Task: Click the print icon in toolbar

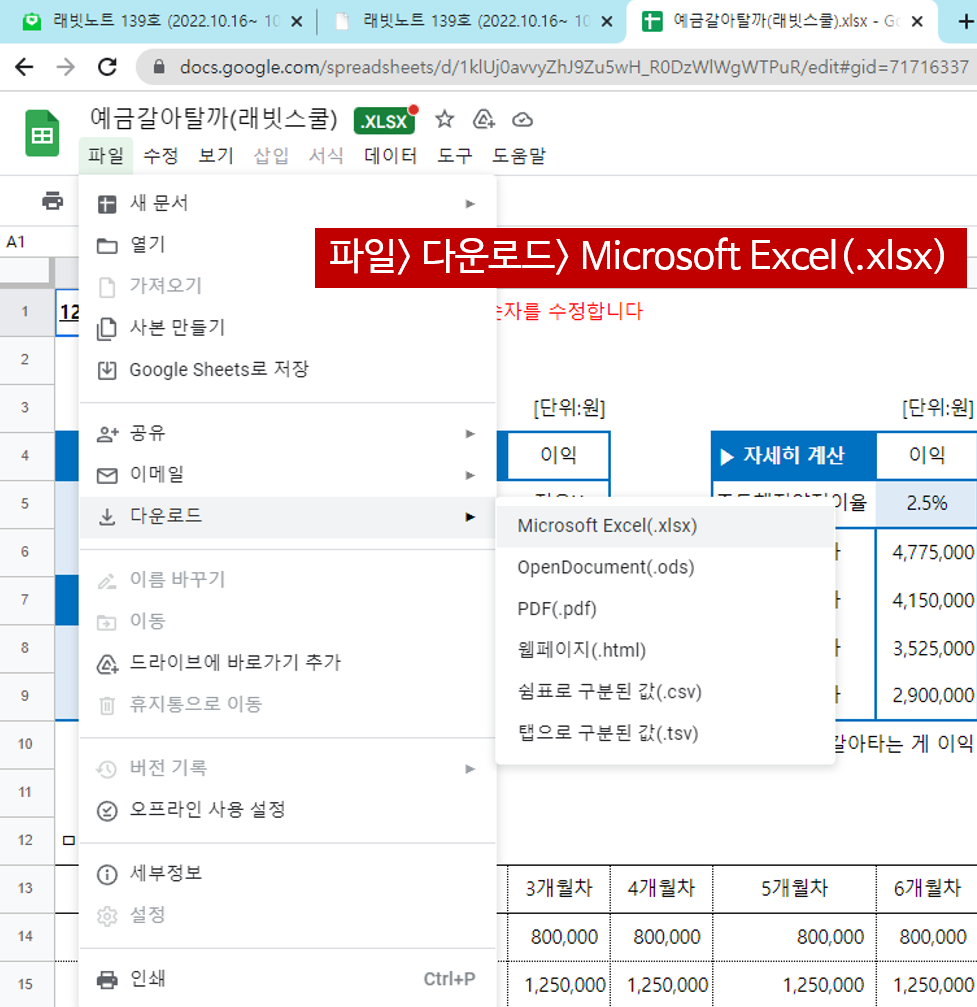Action: coord(53,201)
